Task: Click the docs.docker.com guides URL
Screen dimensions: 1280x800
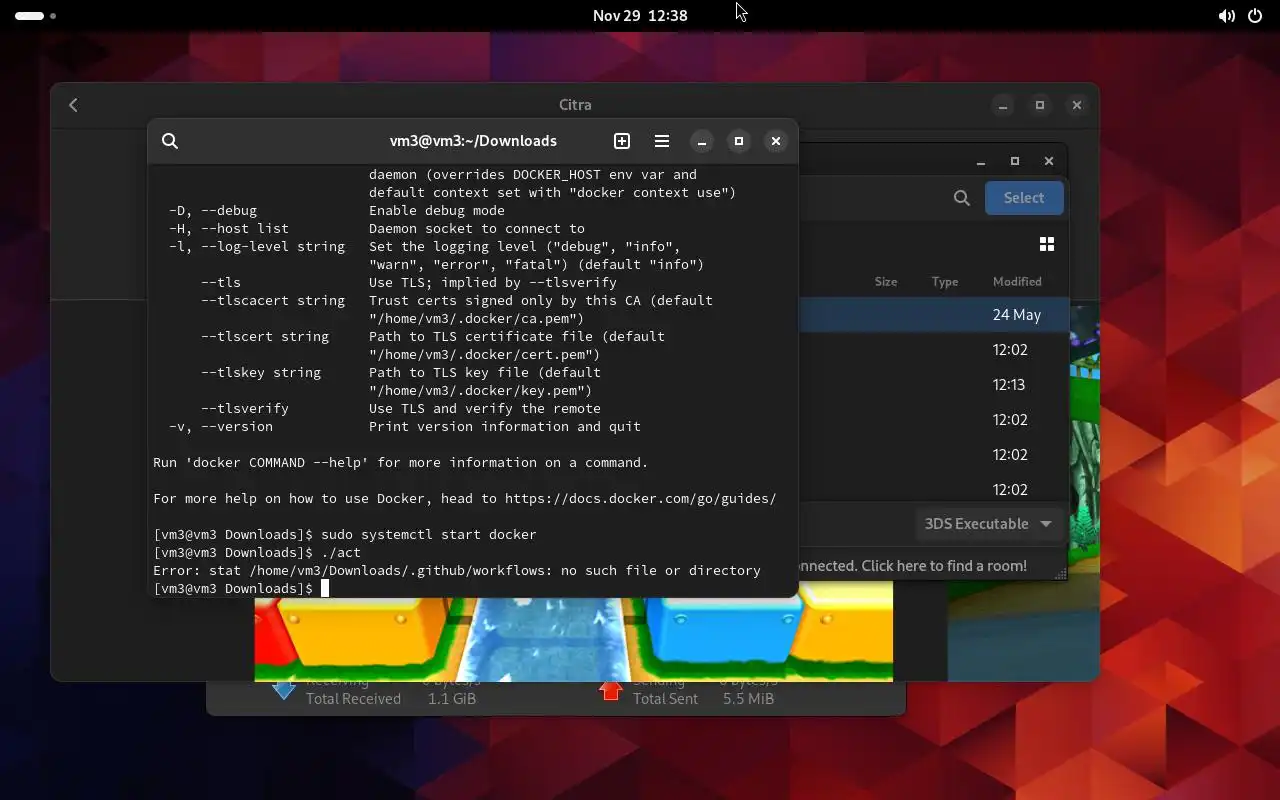Action: click(x=640, y=498)
